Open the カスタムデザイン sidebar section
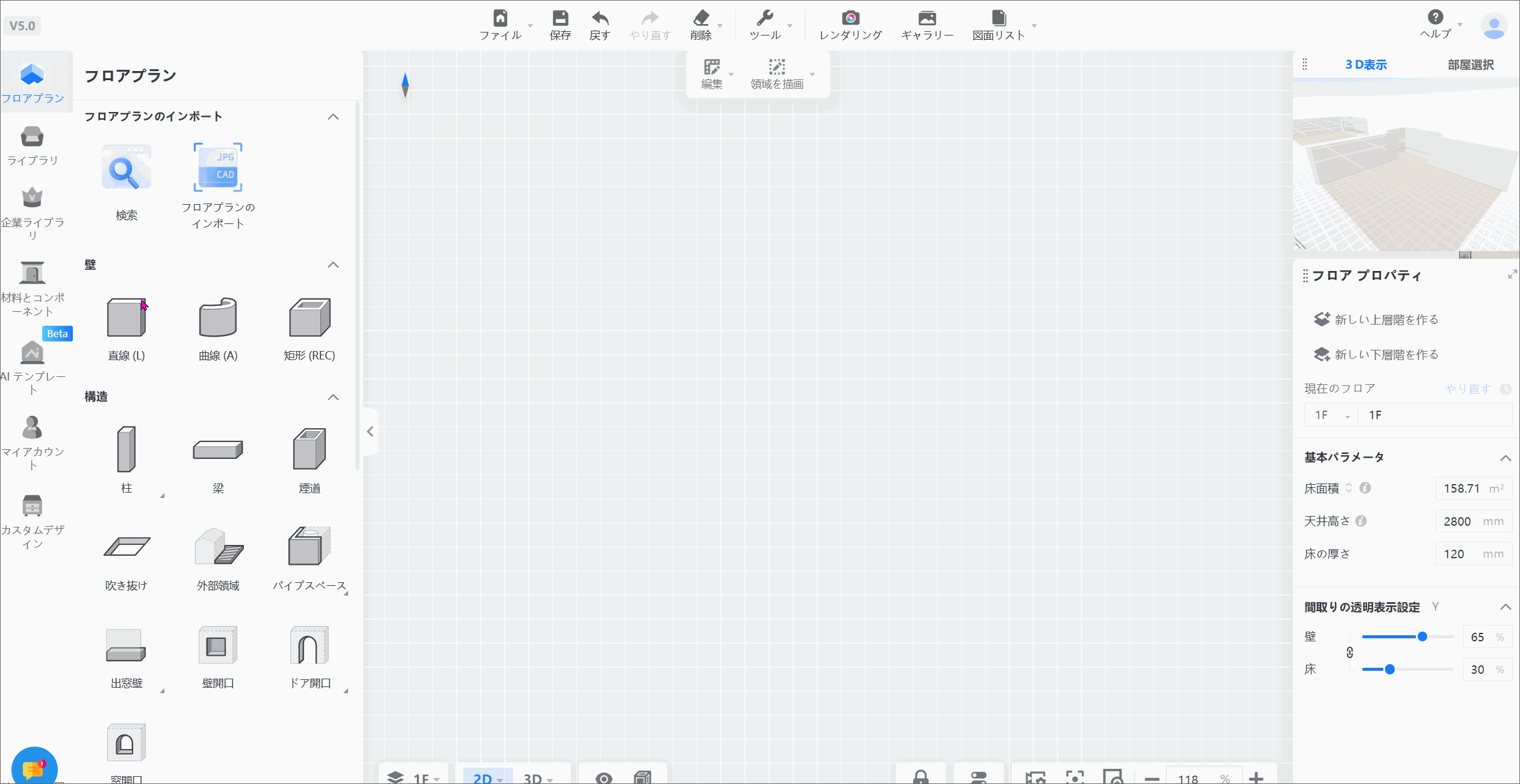Screen dimensions: 1520x784 [x=33, y=522]
